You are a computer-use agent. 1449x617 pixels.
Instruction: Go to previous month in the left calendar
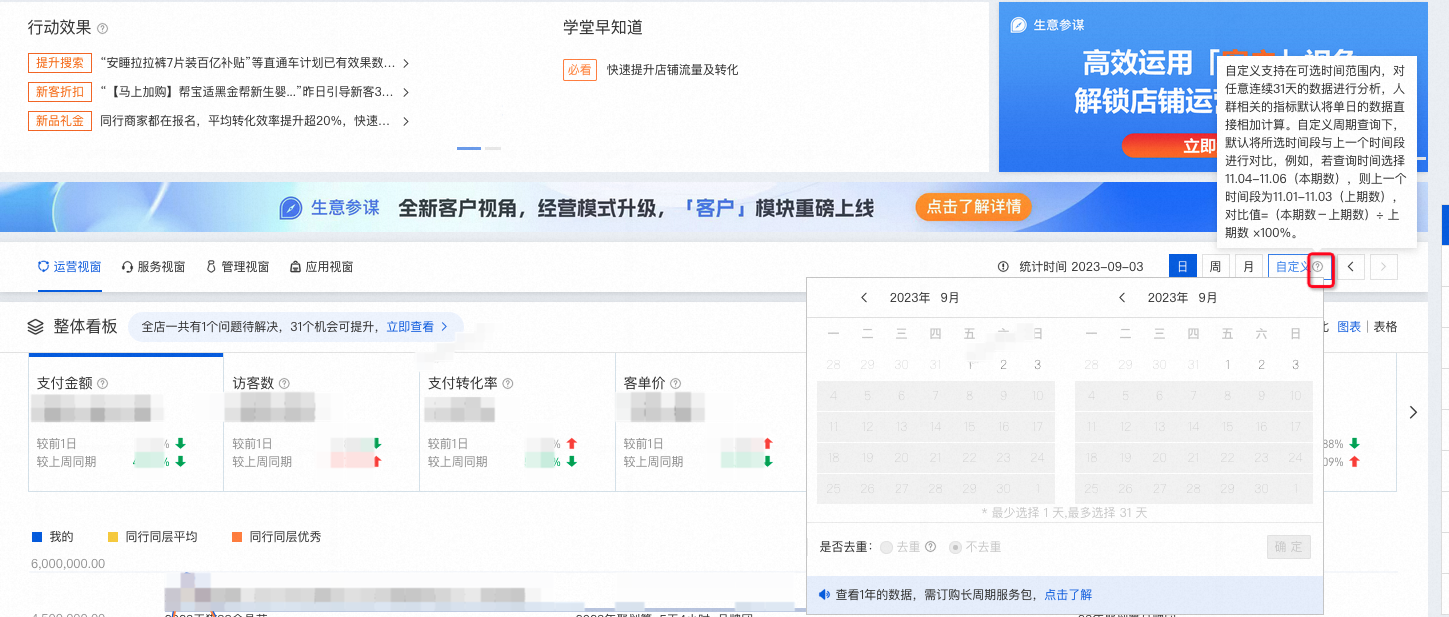pos(864,298)
